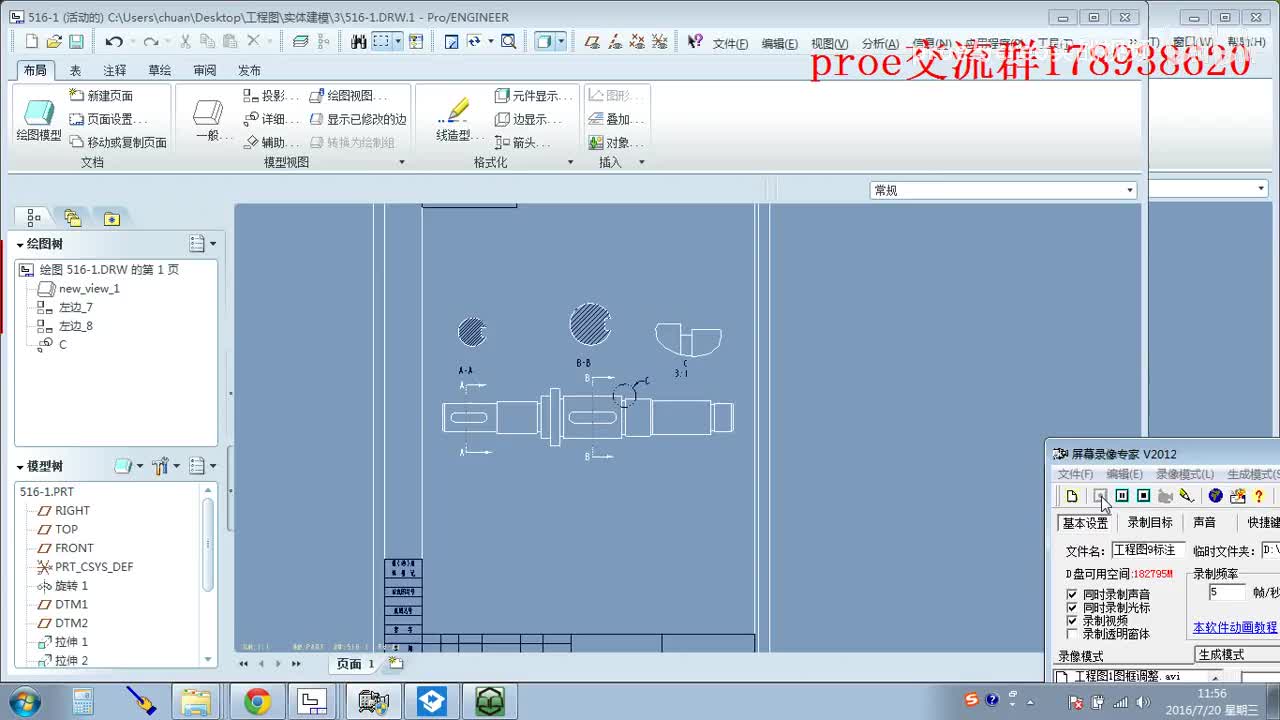Select 左边_7 in the drawing tree

[x=65, y=307]
